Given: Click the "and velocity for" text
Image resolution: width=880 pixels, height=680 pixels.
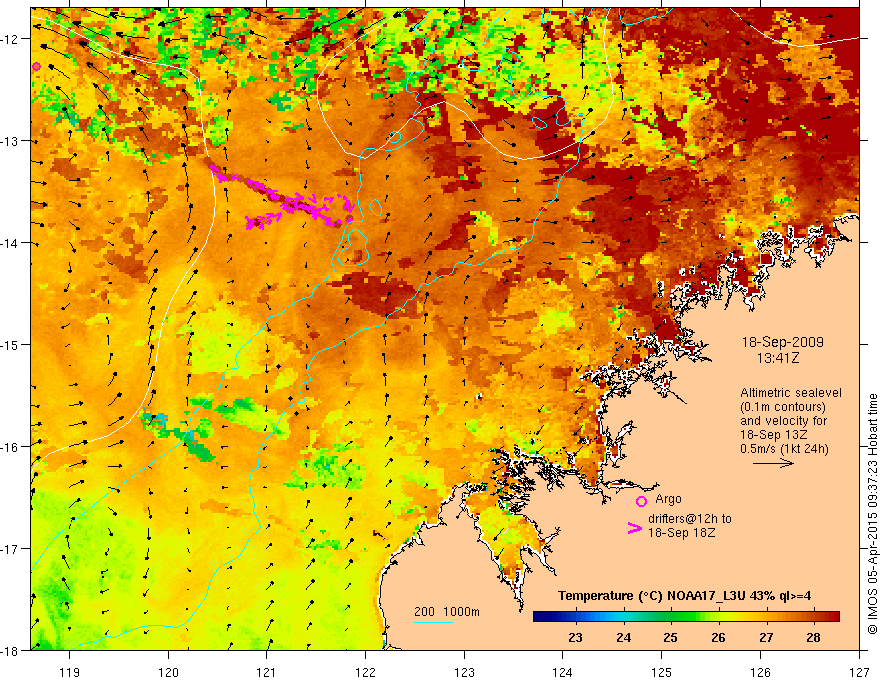Looking at the screenshot, I should click(x=783, y=420).
